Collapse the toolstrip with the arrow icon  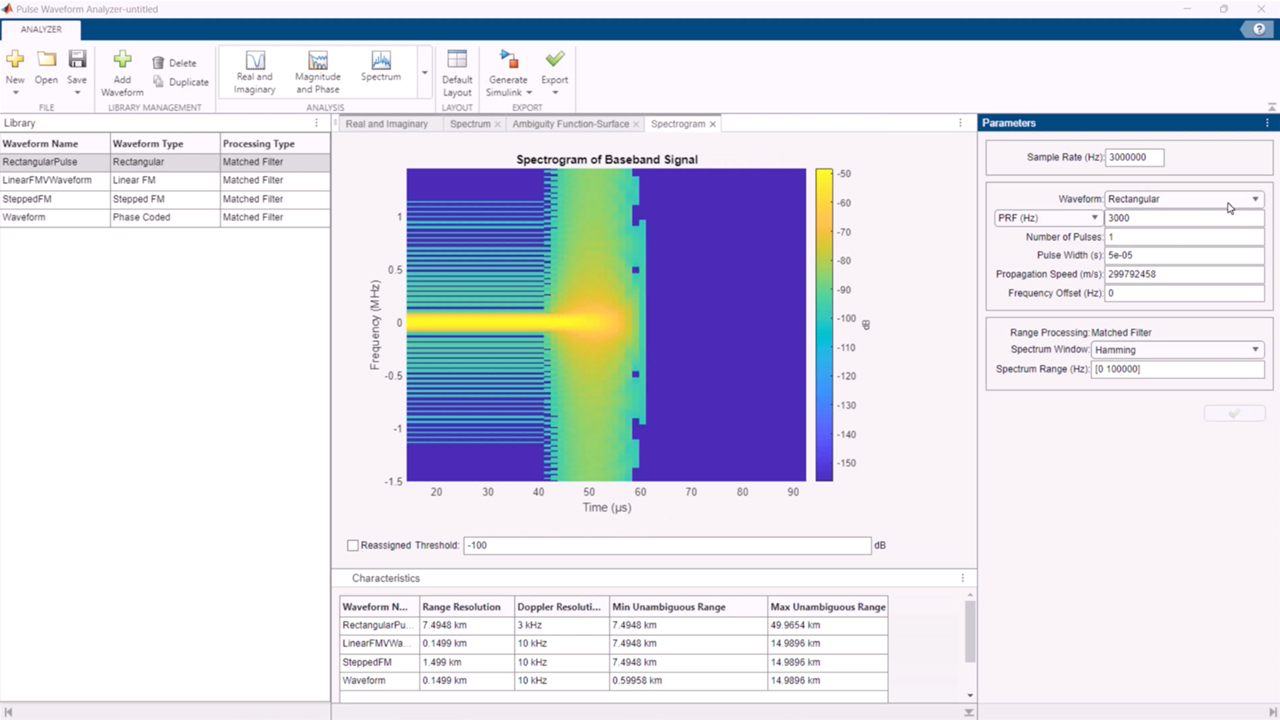[1272, 107]
